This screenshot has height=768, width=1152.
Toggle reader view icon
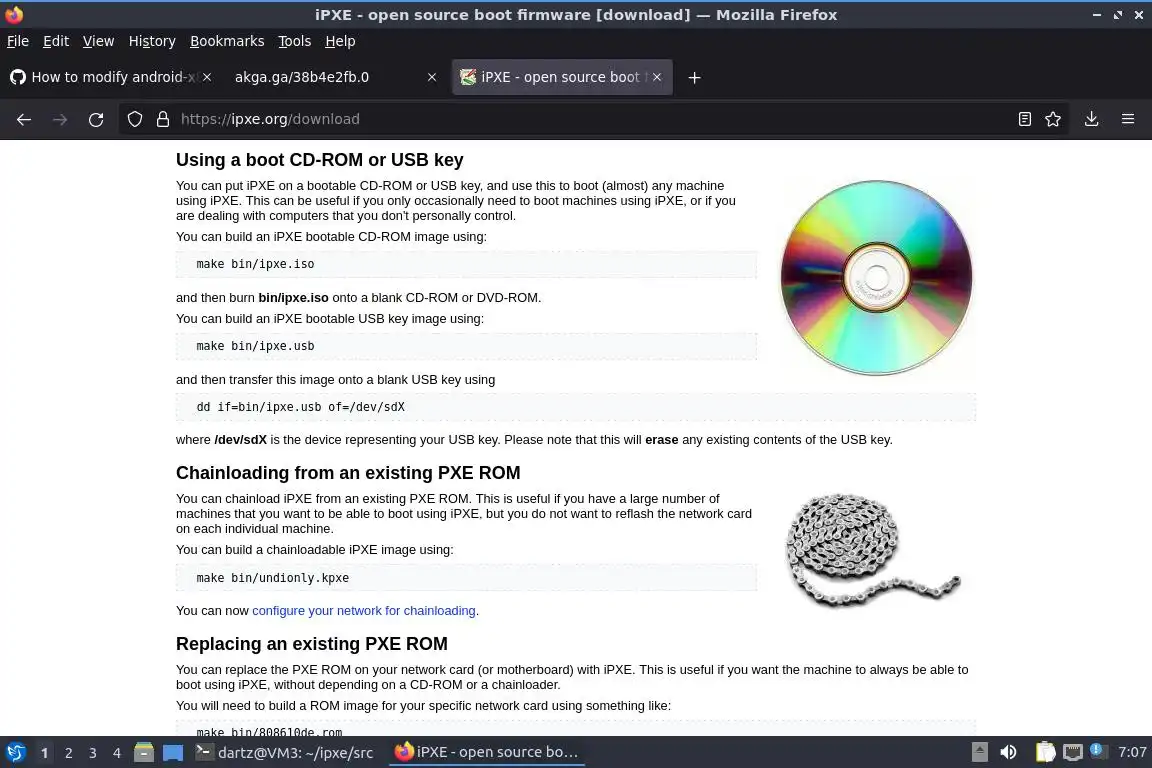1025,119
